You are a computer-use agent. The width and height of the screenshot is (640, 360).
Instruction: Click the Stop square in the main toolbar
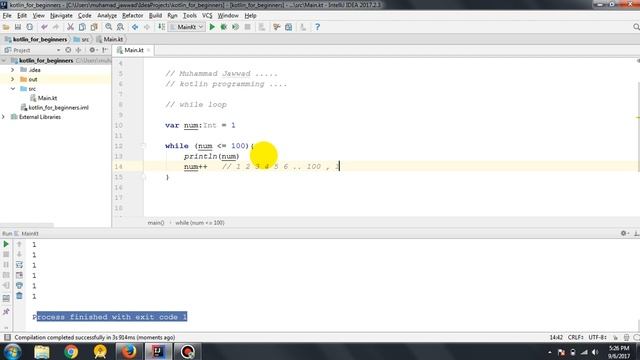click(247, 27)
